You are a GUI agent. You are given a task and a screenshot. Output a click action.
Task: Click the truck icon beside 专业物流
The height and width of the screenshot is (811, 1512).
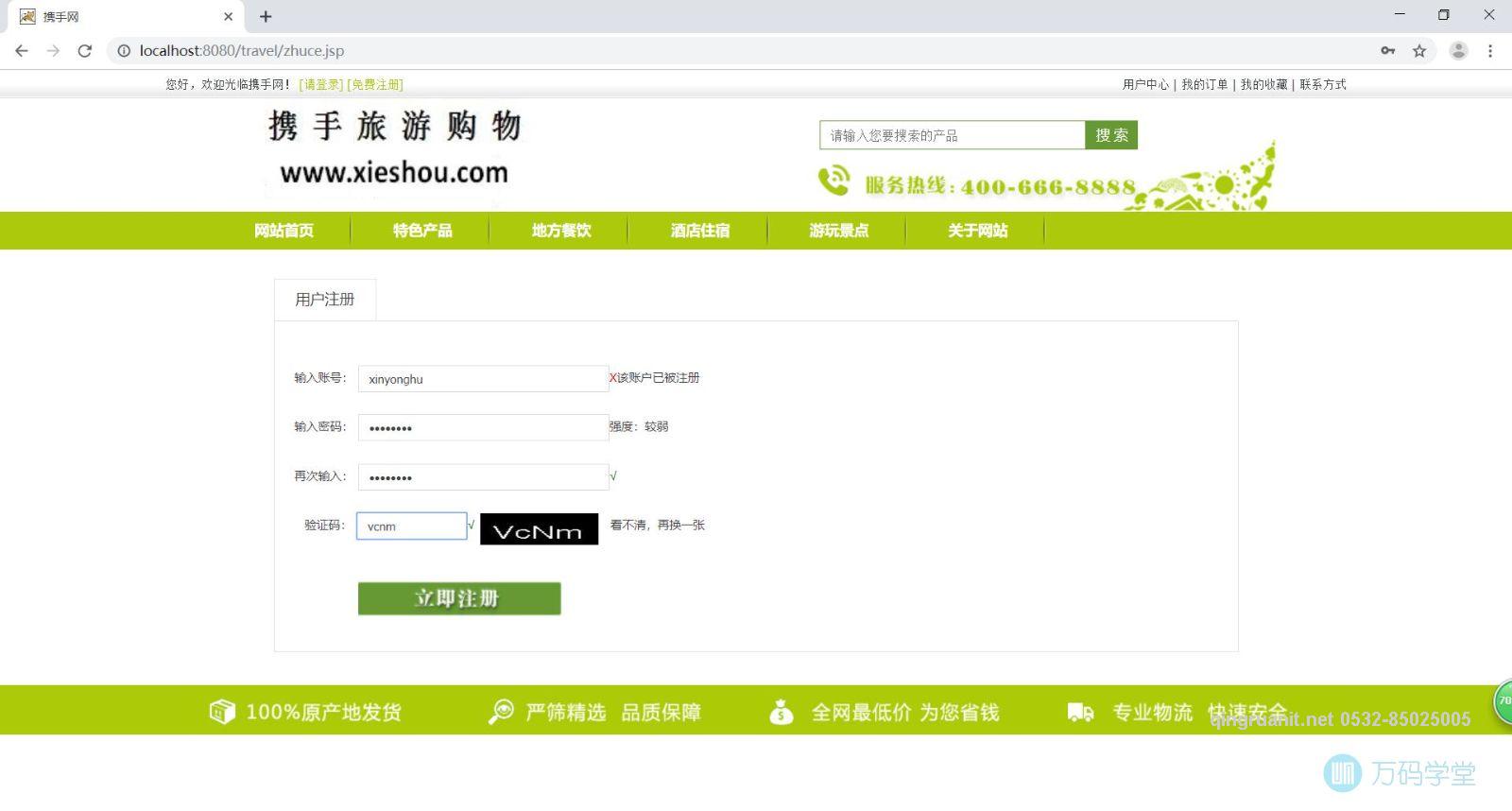pos(1080,712)
